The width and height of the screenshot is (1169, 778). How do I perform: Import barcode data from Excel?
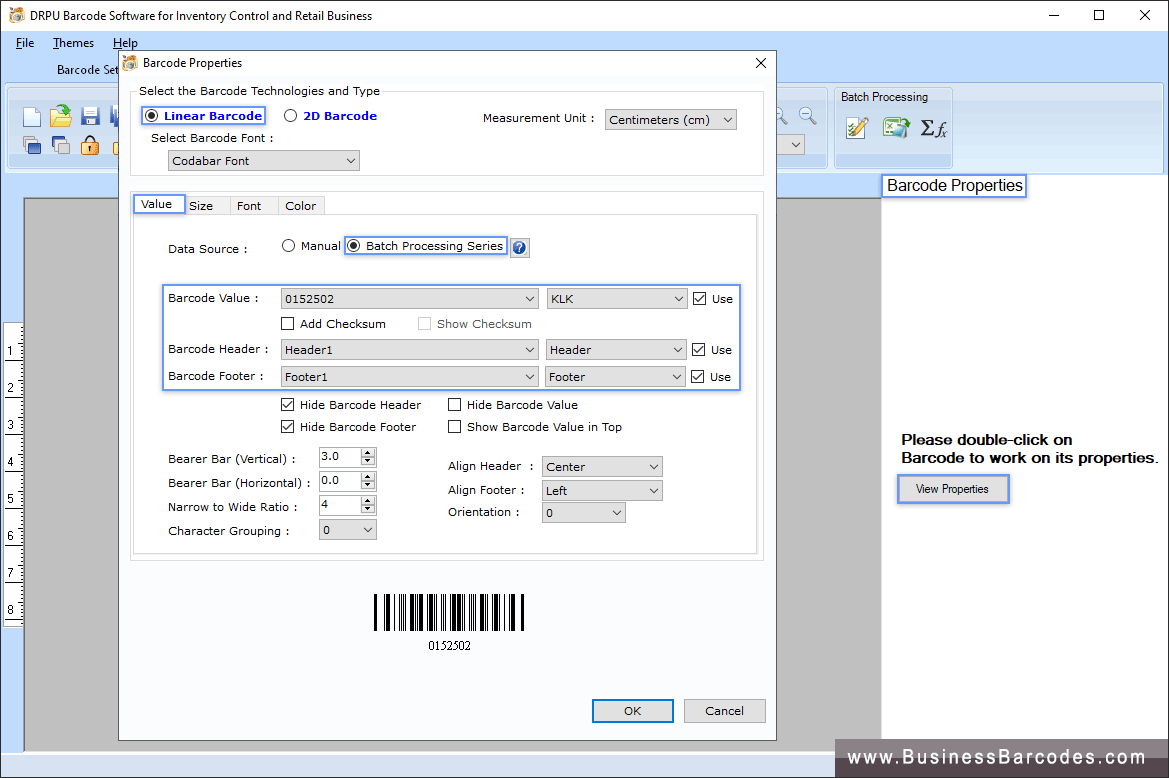[x=896, y=127]
